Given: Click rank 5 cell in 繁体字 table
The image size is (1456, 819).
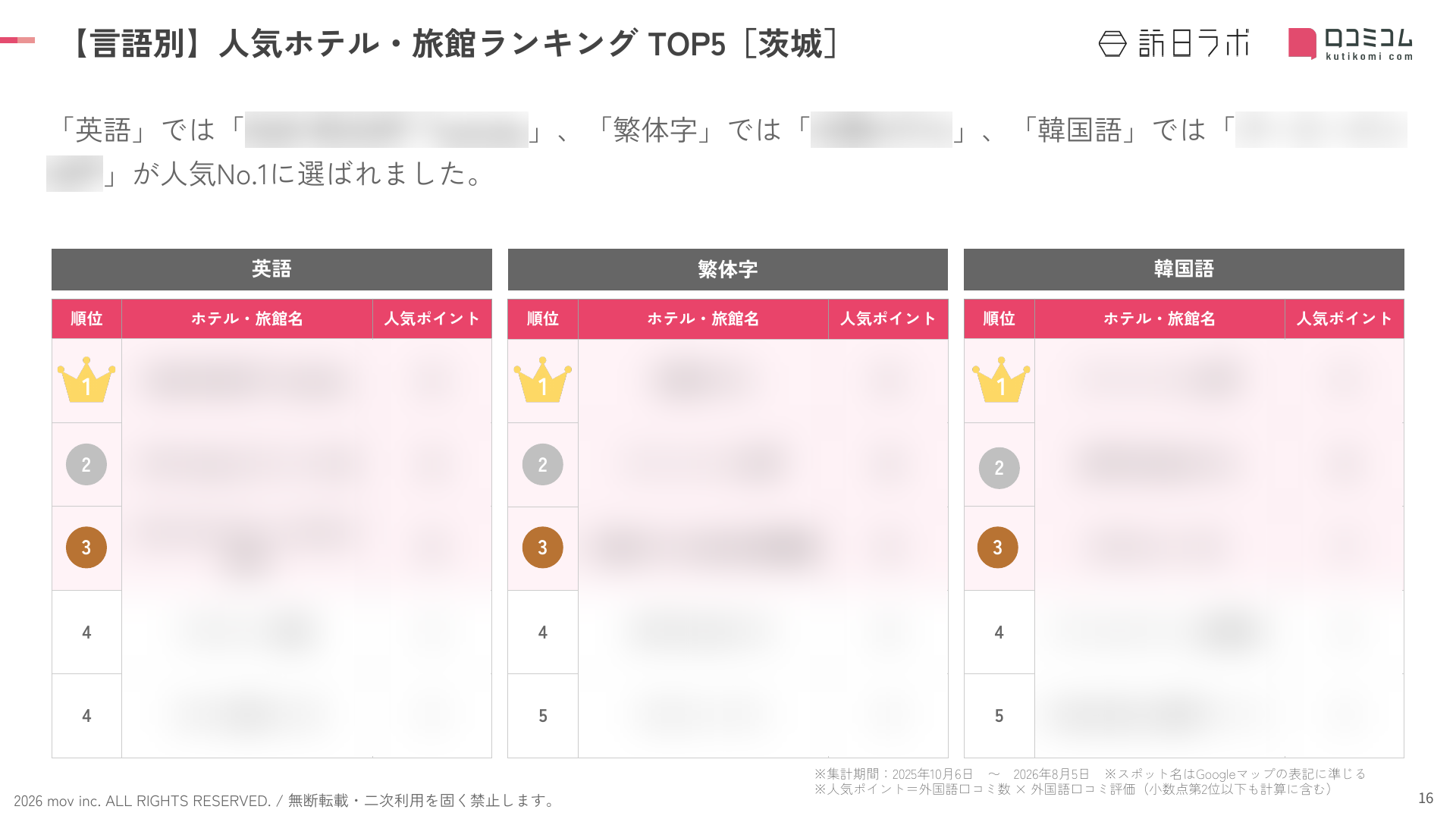Looking at the screenshot, I should tap(543, 716).
